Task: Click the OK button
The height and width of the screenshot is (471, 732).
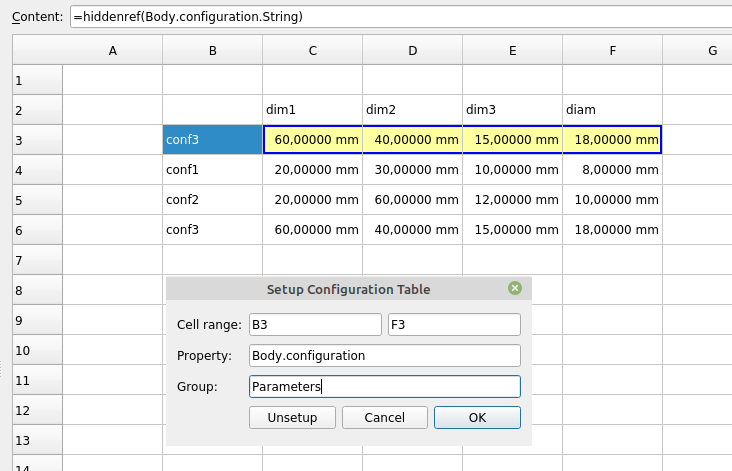Action: pos(477,418)
